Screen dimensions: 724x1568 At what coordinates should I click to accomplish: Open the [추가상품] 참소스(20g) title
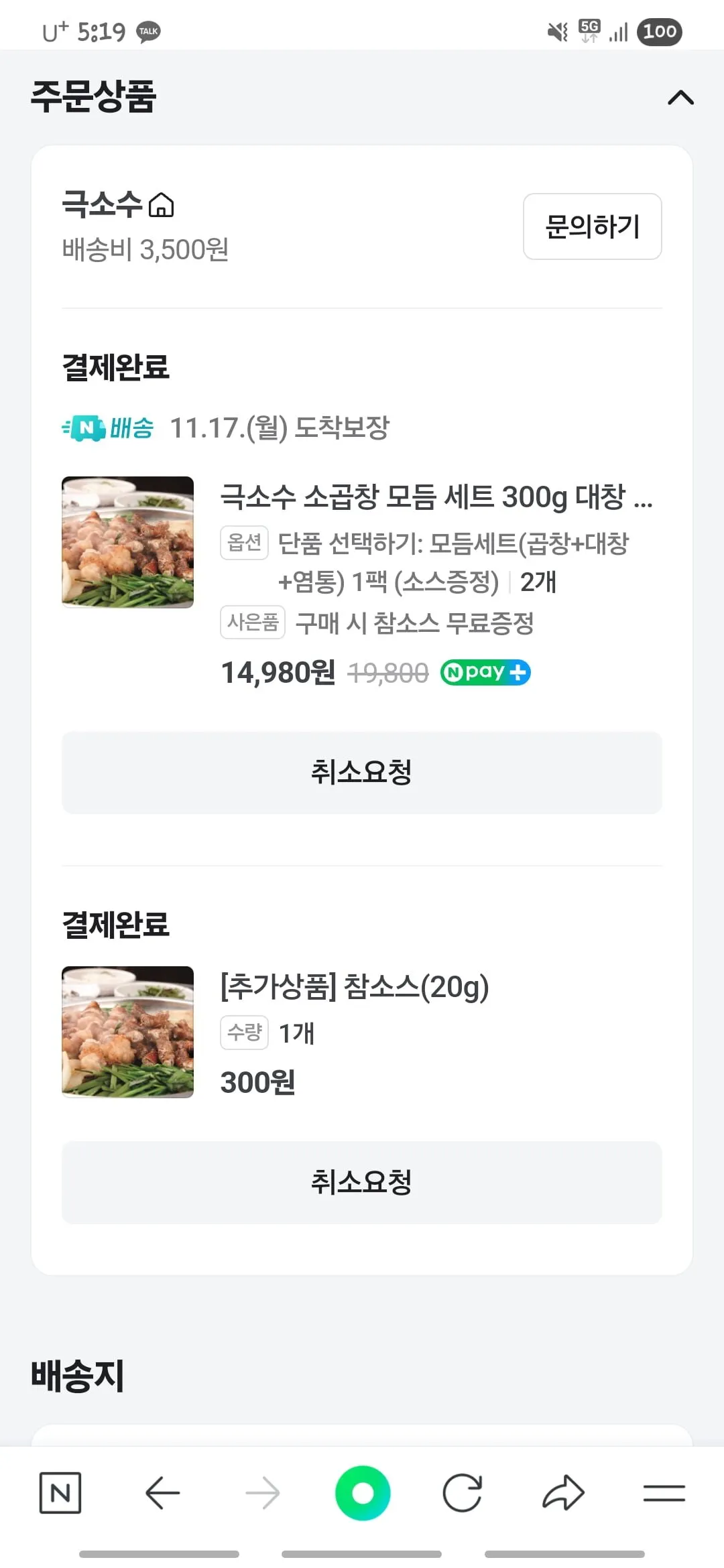(355, 986)
